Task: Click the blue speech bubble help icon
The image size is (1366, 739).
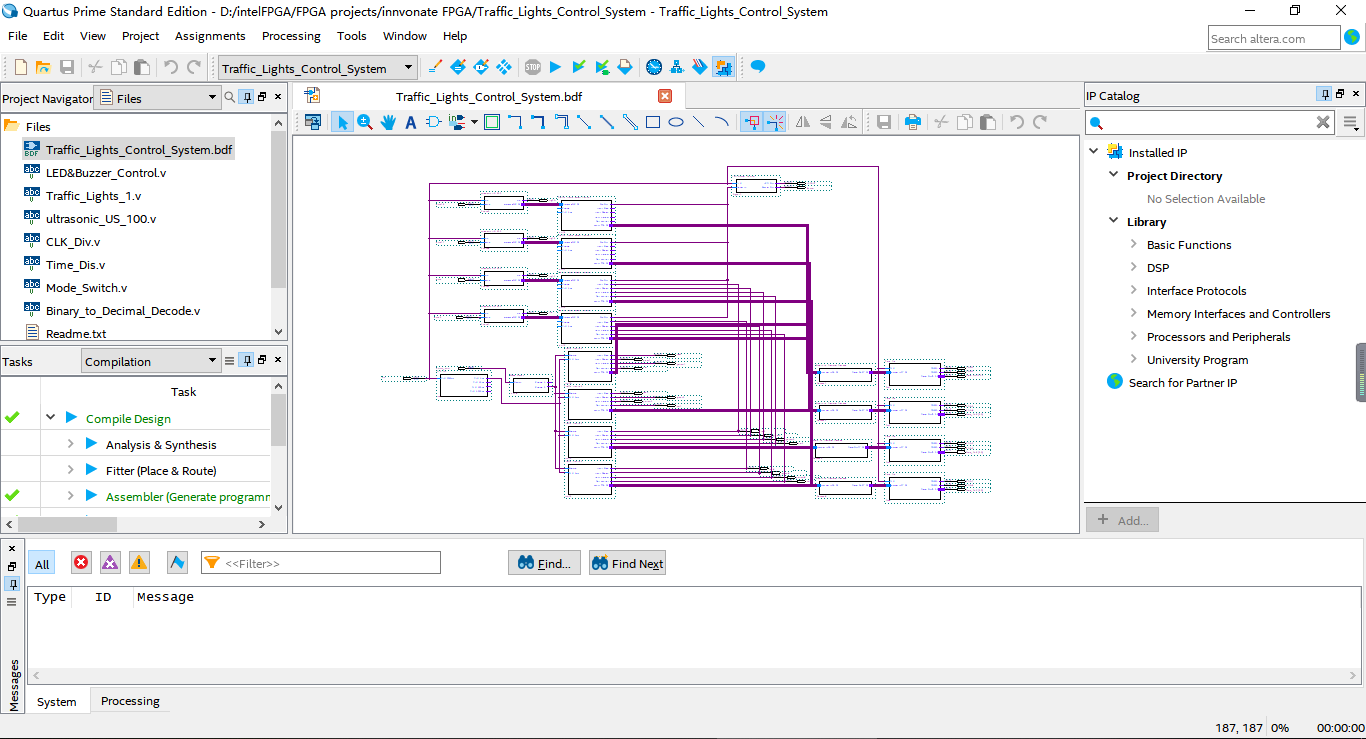Action: [x=758, y=67]
